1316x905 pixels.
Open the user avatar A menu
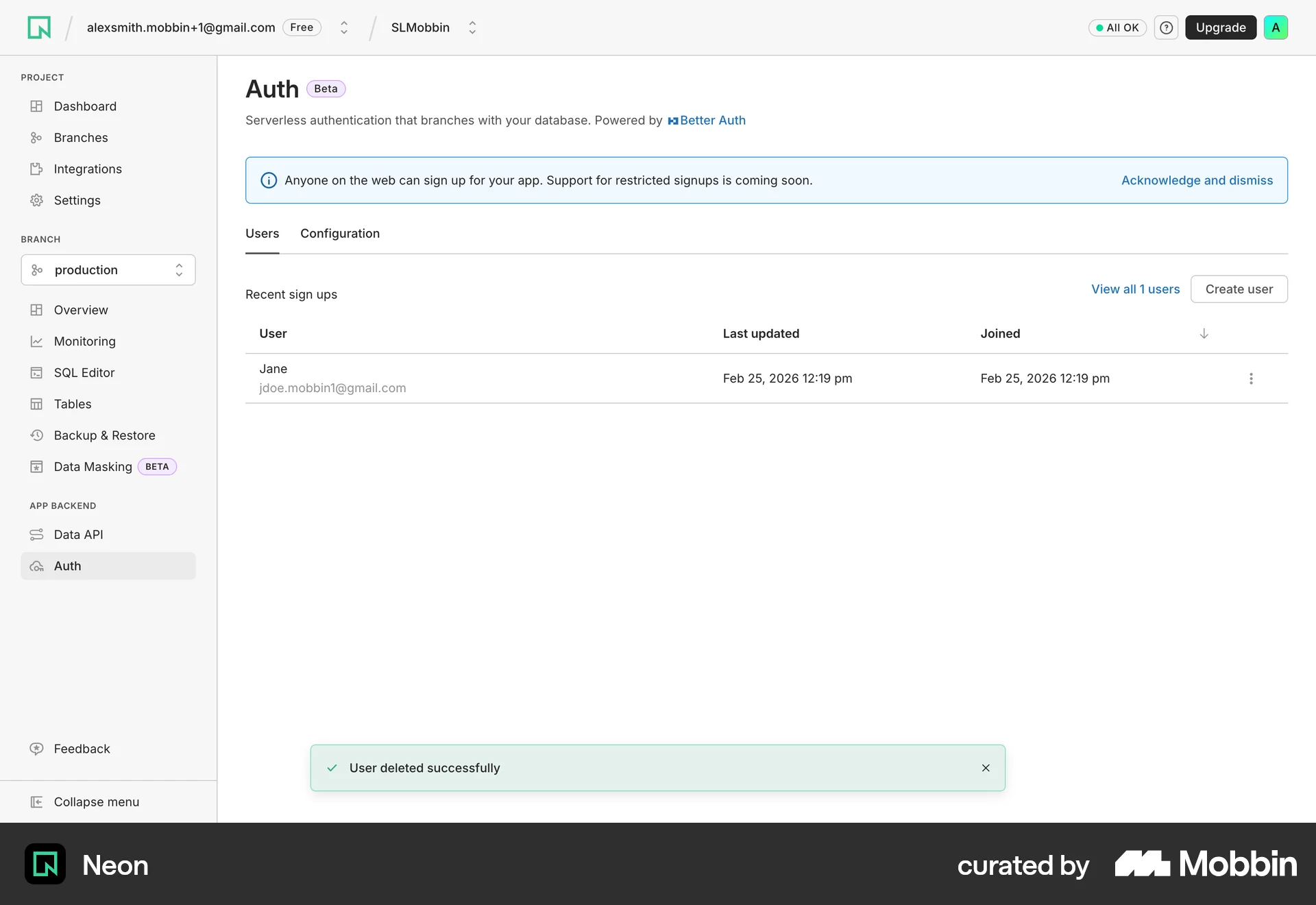coord(1276,27)
